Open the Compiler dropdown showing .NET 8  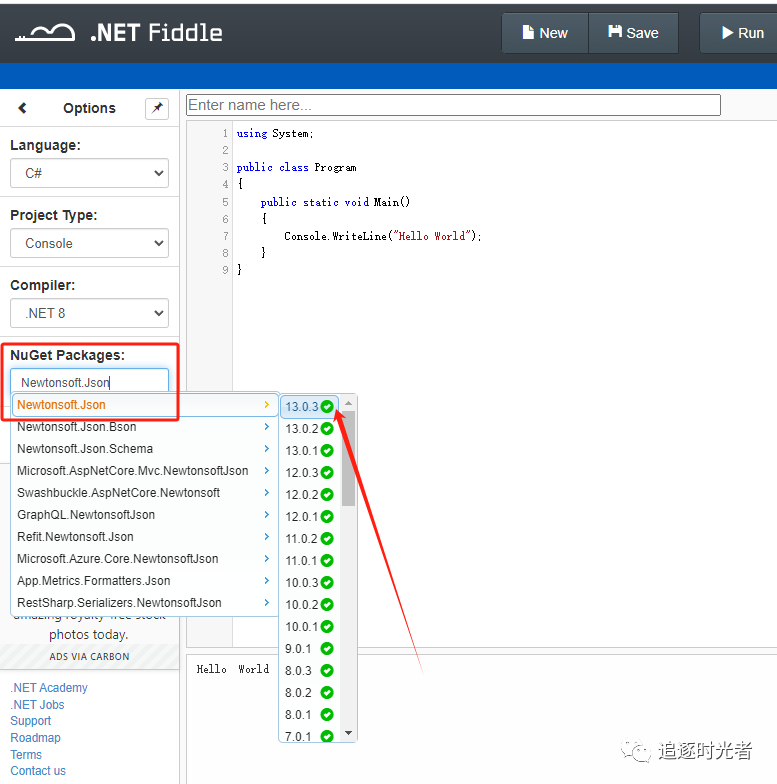(90, 313)
